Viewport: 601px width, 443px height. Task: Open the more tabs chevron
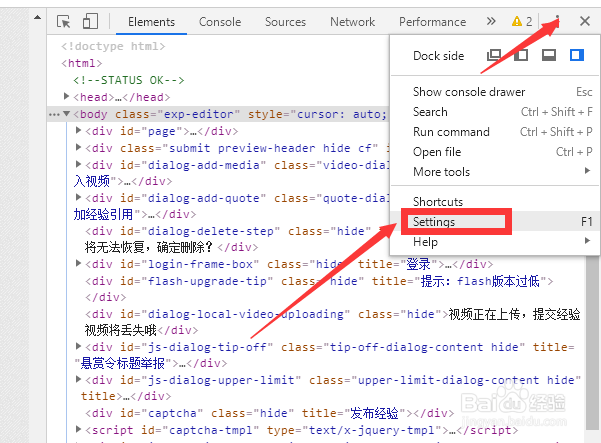[x=491, y=21]
